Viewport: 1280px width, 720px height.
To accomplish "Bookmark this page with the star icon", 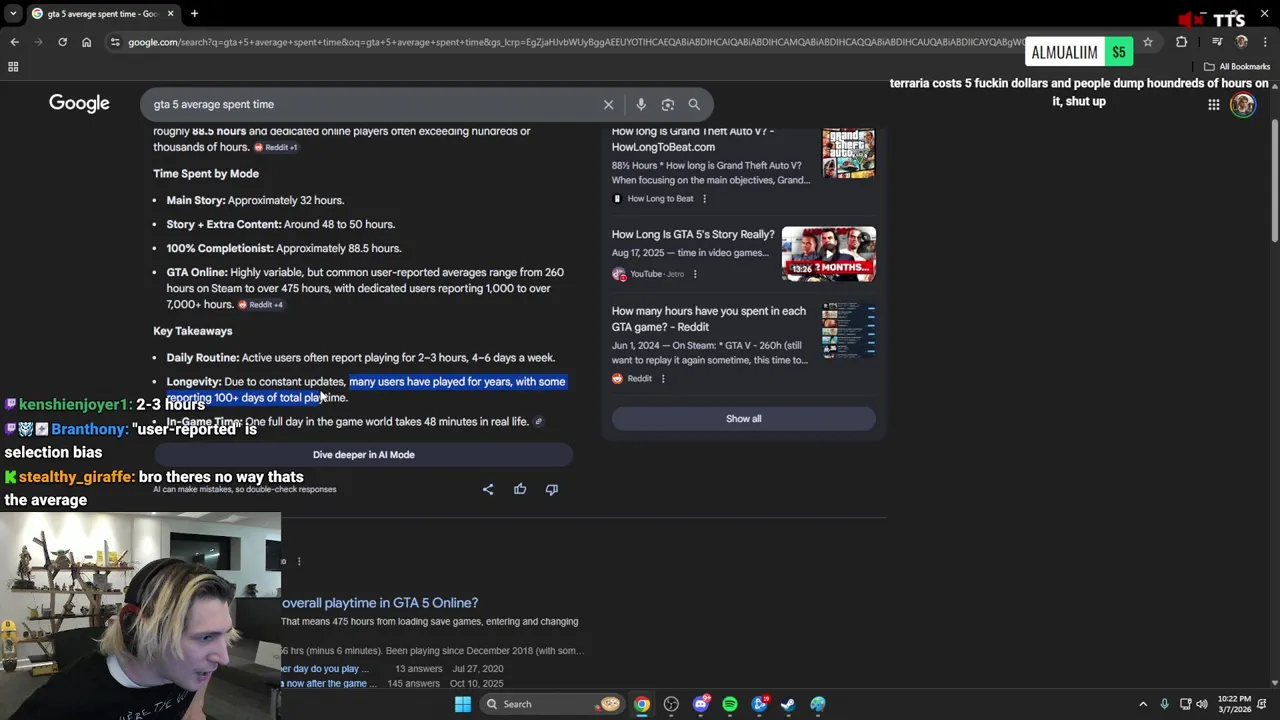I will (x=1148, y=42).
